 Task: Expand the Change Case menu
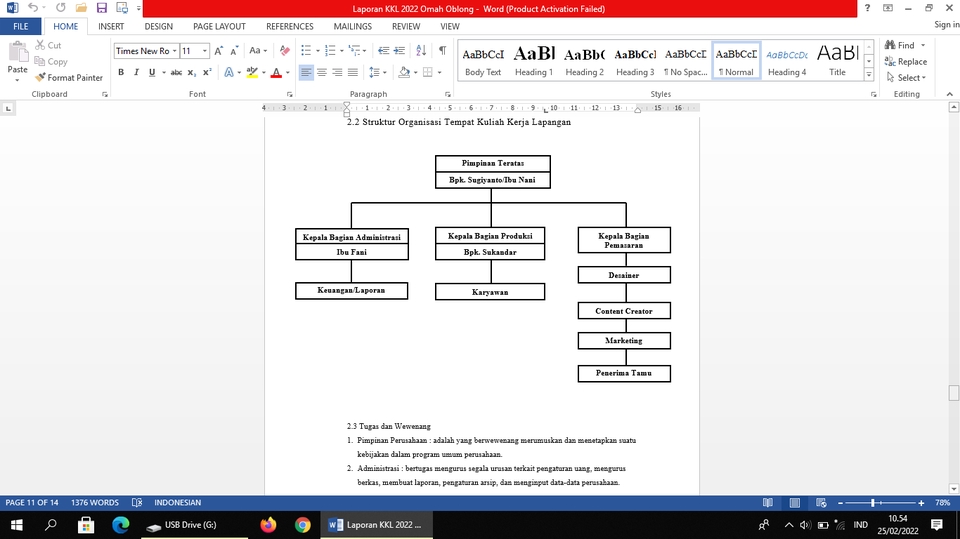258,51
